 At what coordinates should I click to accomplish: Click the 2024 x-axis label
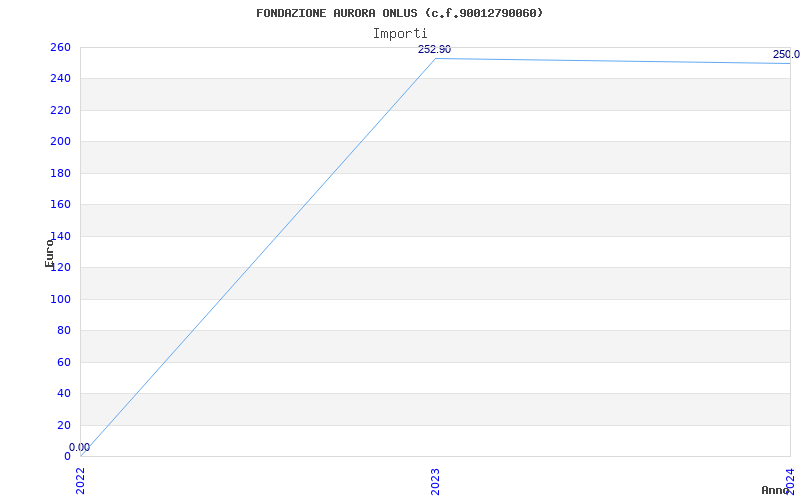click(x=790, y=481)
